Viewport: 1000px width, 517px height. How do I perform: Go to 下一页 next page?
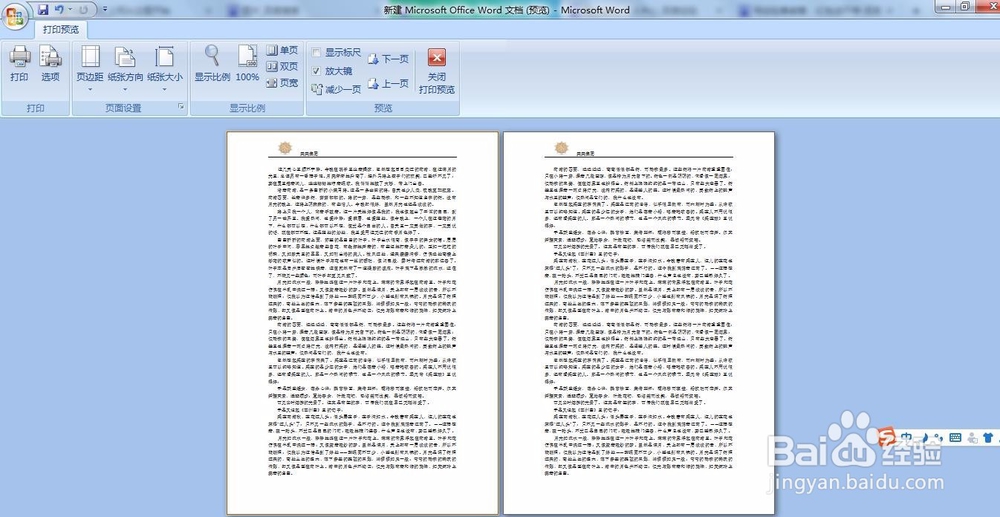[x=388, y=59]
